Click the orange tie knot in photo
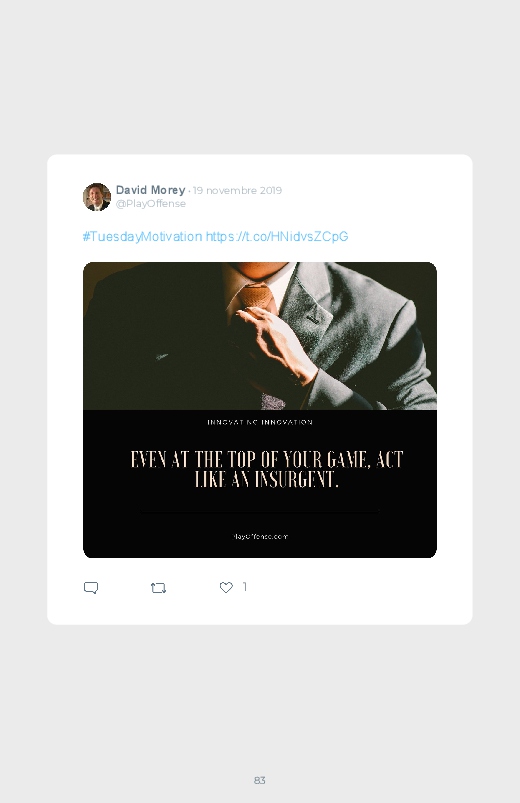This screenshot has height=803, width=520. 256,295
